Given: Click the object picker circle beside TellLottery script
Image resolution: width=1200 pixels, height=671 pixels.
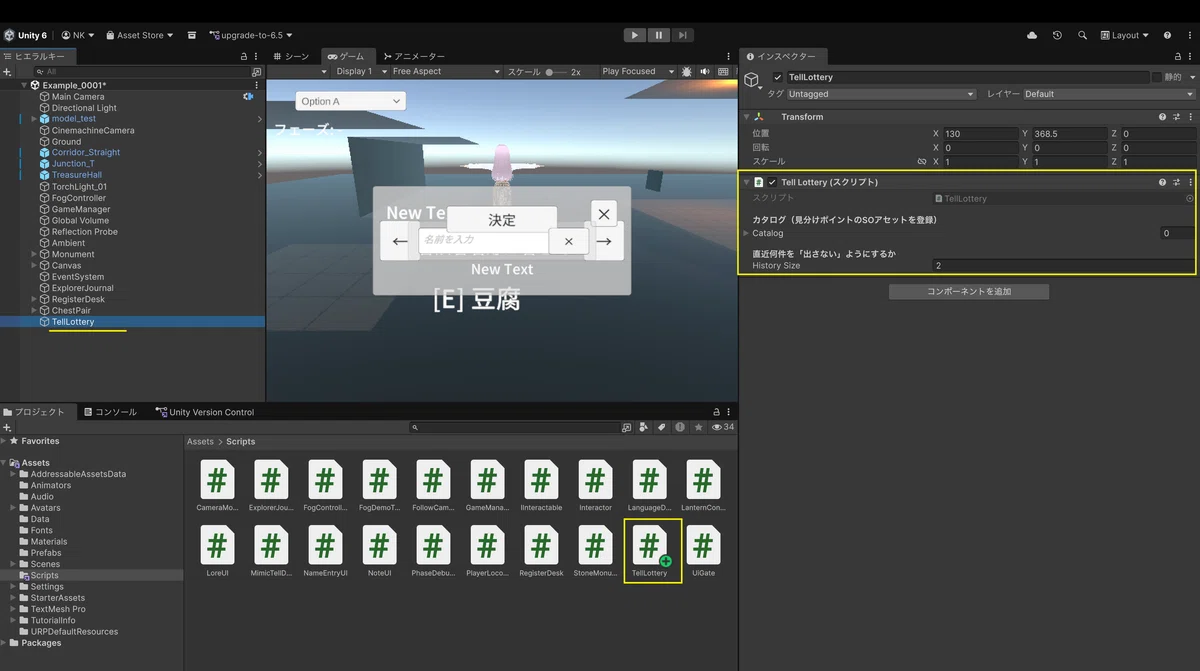Looking at the screenshot, I should click(1189, 199).
